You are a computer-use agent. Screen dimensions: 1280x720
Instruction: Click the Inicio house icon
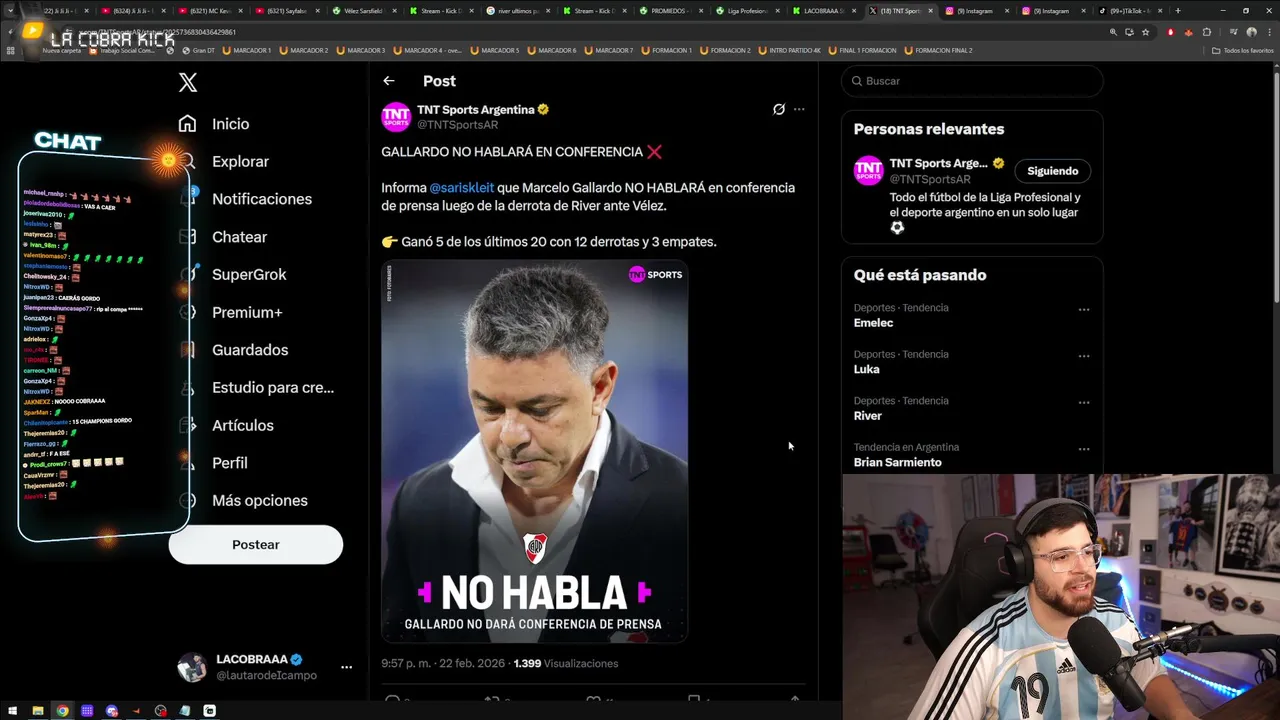pos(187,124)
